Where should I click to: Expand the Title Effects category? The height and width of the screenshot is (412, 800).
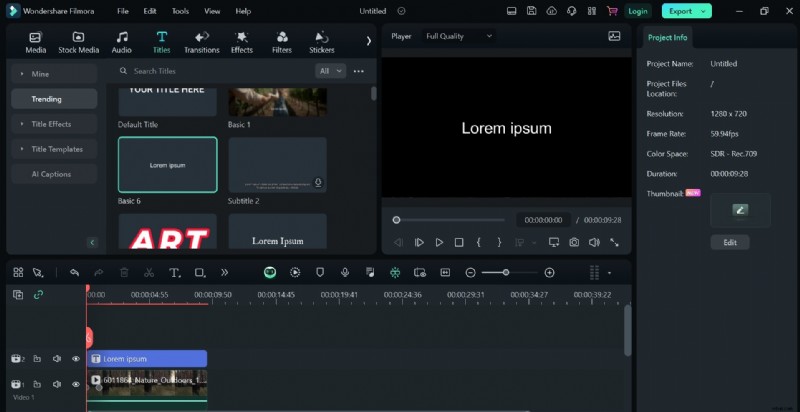pos(54,124)
